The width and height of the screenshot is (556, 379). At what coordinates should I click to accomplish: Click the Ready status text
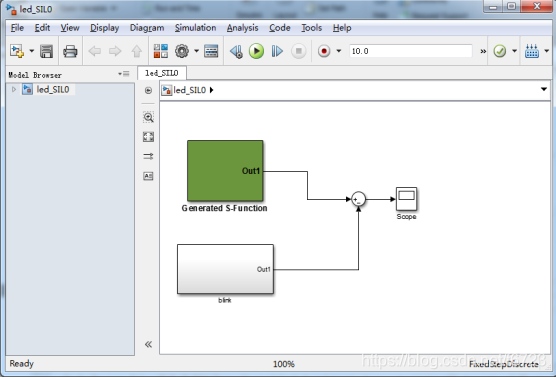click(x=22, y=364)
